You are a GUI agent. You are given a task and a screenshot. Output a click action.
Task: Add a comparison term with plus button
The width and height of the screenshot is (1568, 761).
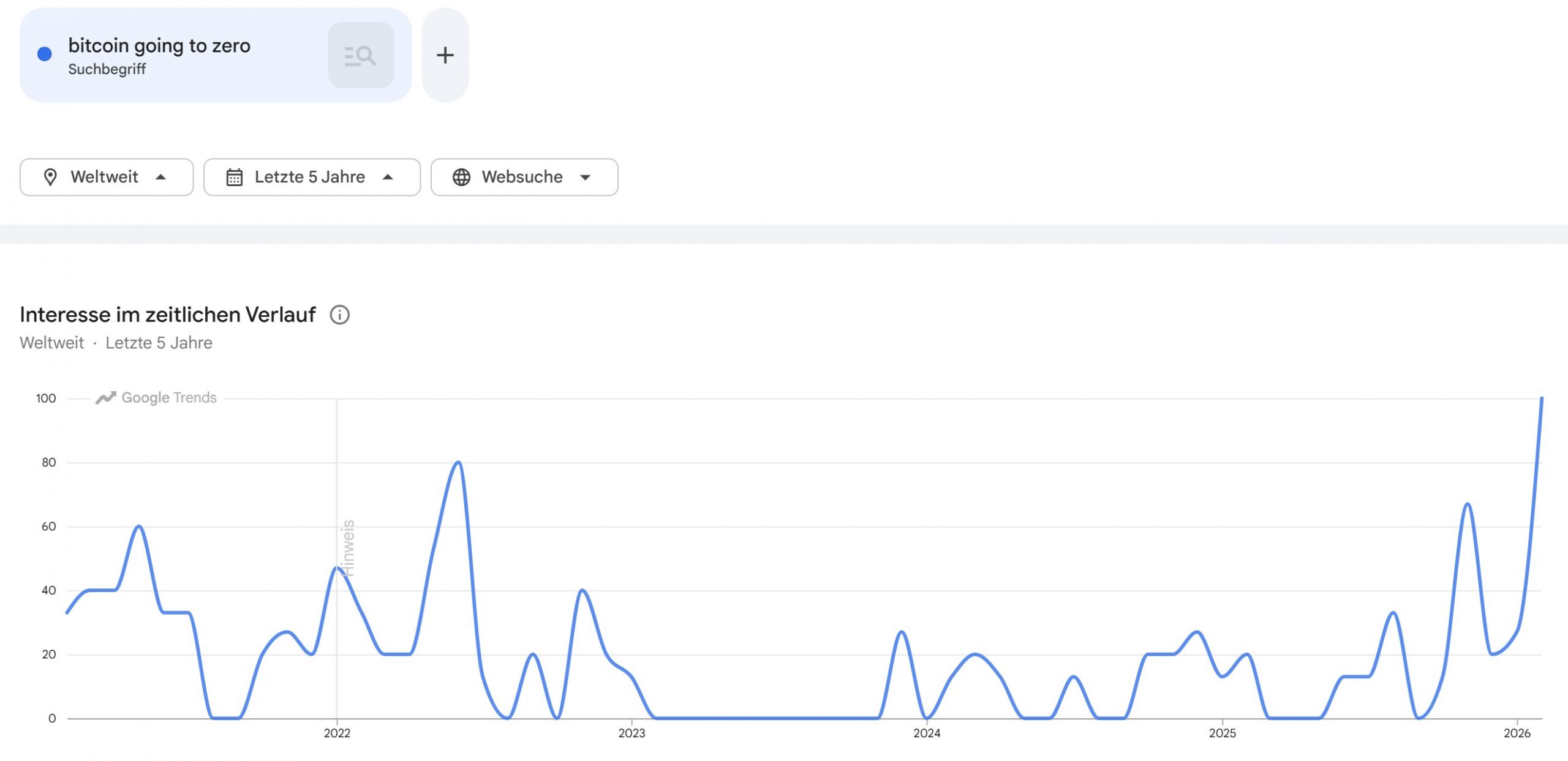click(x=445, y=56)
